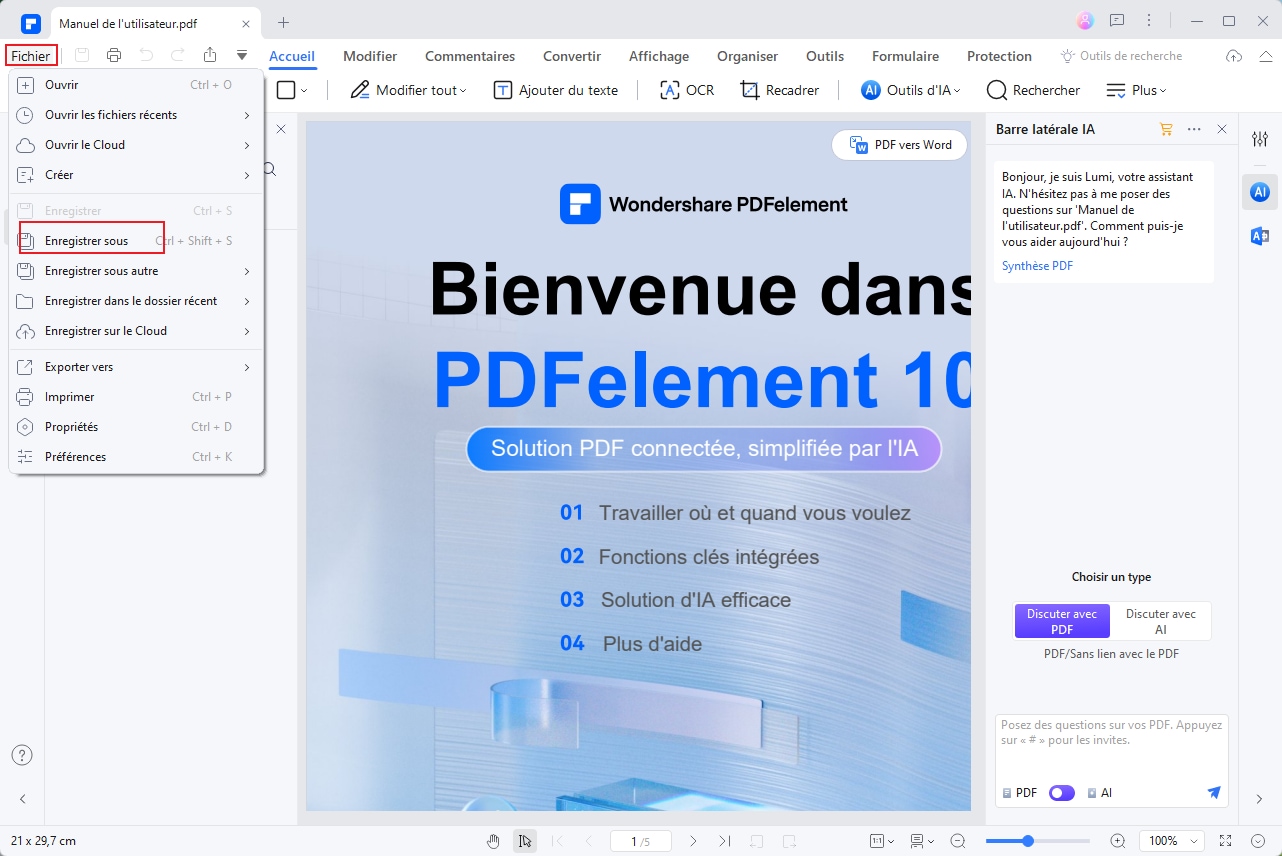Click the redo arrow icon
The image size is (1282, 856).
tap(177, 56)
